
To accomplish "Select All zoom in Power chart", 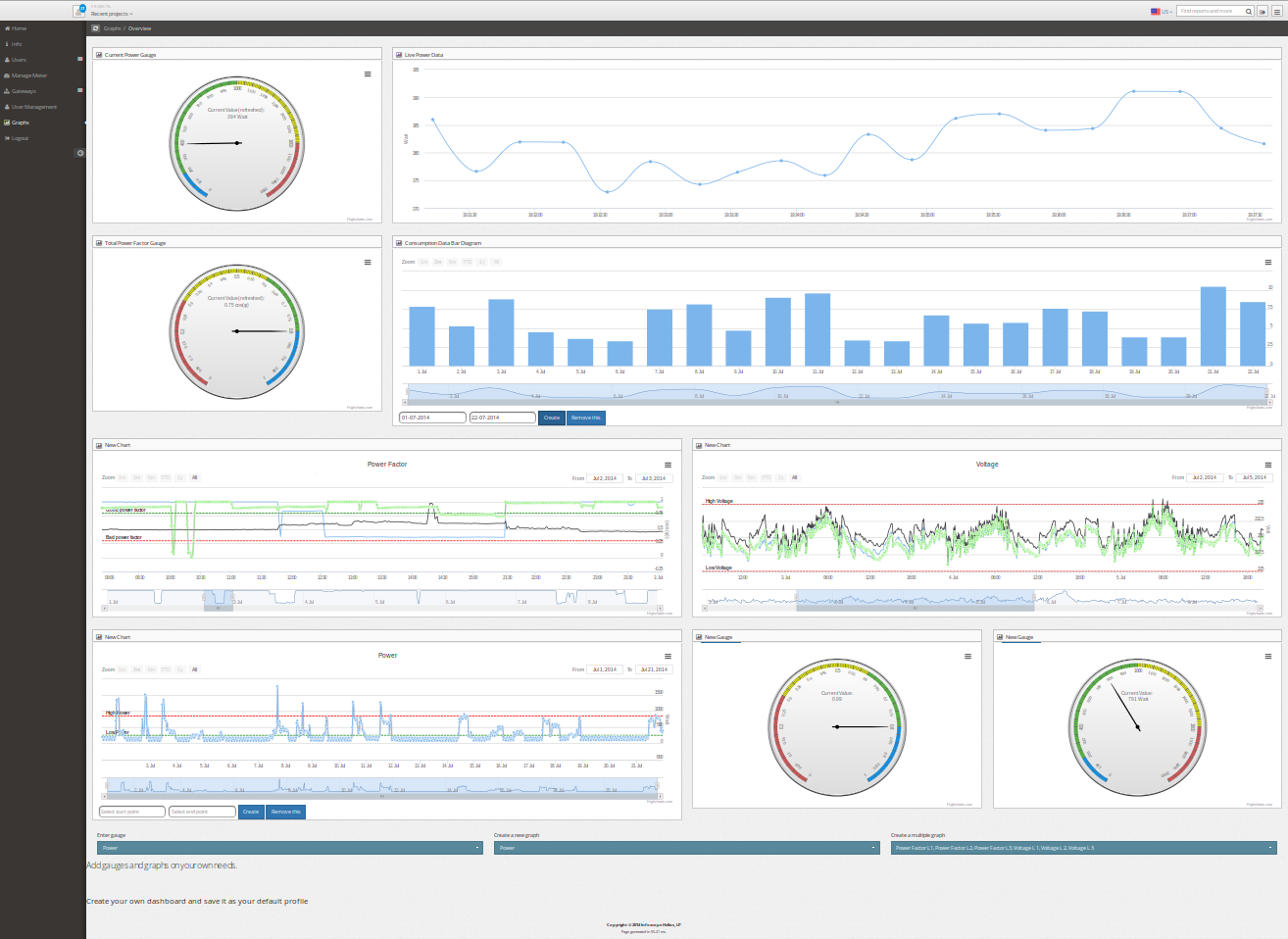I will (194, 670).
